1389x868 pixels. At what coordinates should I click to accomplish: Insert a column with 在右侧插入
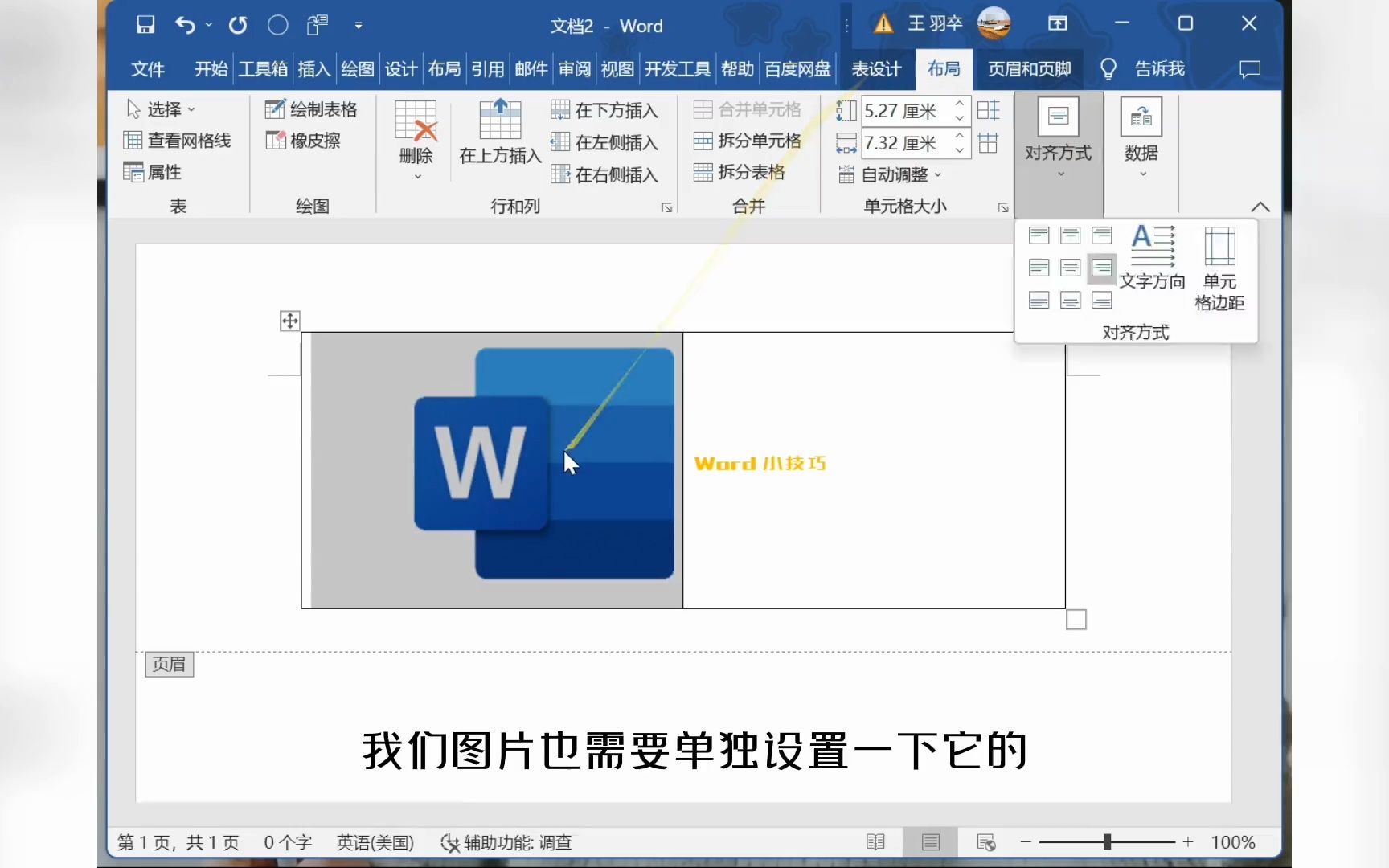tap(604, 174)
